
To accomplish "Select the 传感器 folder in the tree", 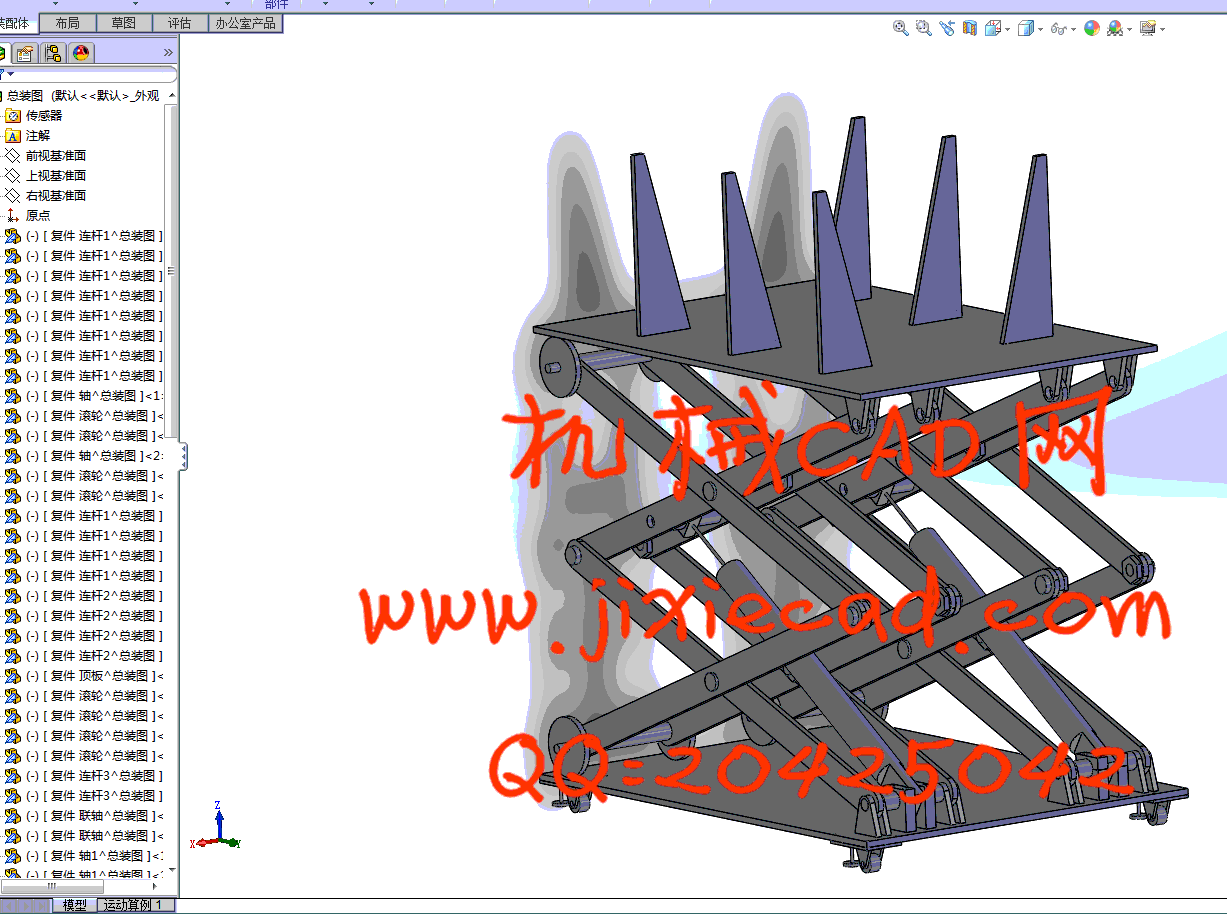I will [44, 116].
